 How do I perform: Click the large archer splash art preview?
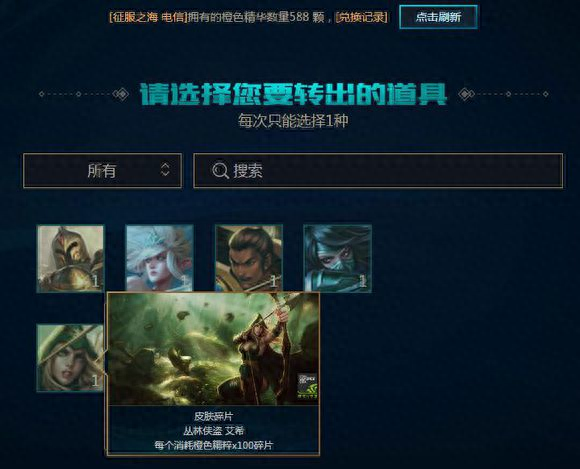(x=213, y=348)
